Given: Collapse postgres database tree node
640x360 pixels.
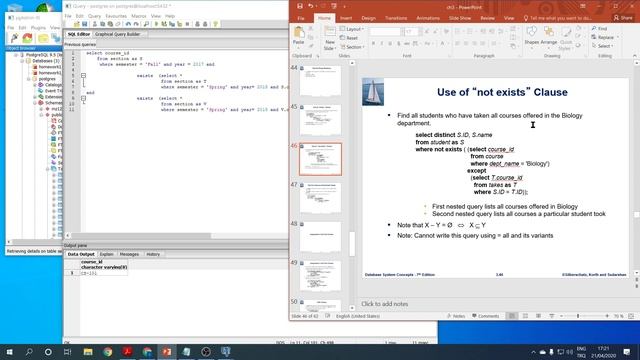Looking at the screenshot, I should pos(29,79).
